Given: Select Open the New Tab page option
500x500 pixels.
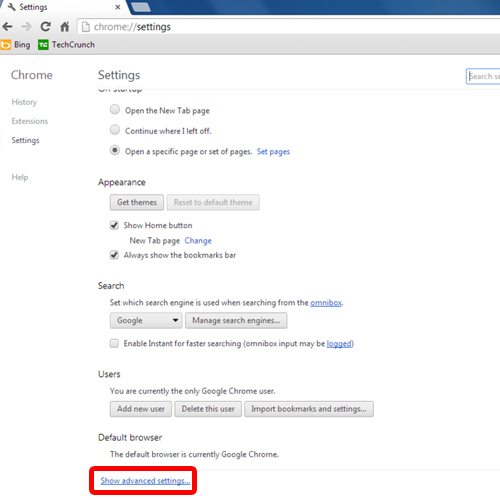Looking at the screenshot, I should [115, 109].
